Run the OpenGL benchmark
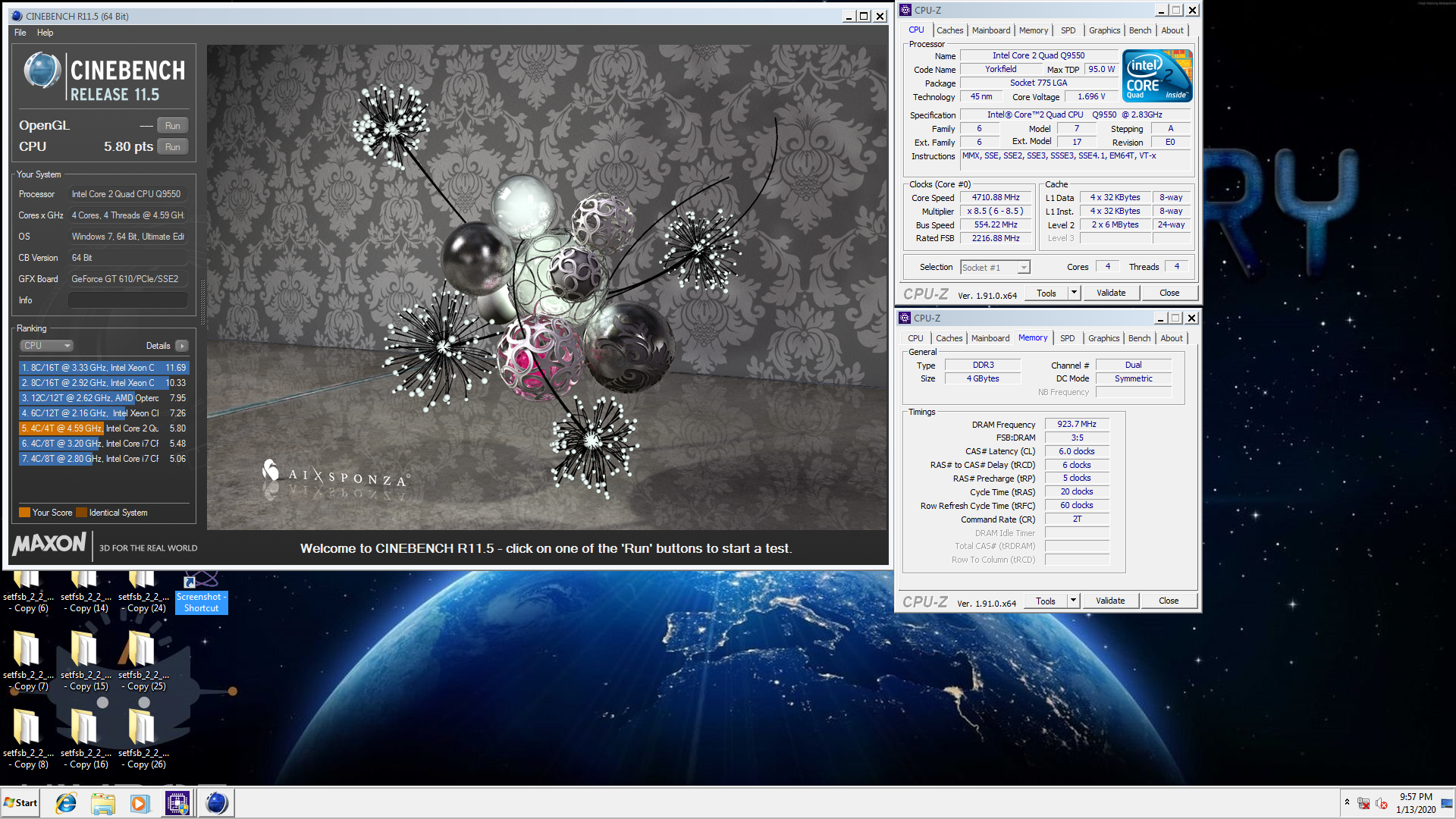 173,126
